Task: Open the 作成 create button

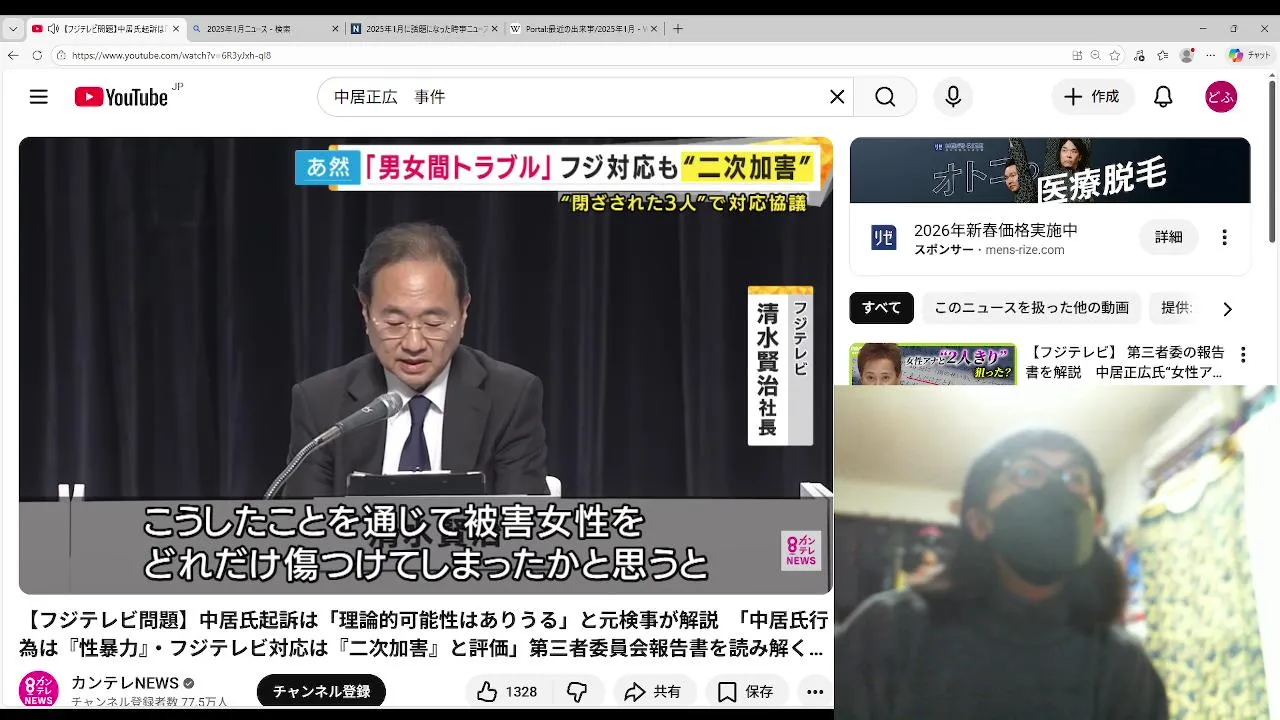Action: tap(1091, 97)
